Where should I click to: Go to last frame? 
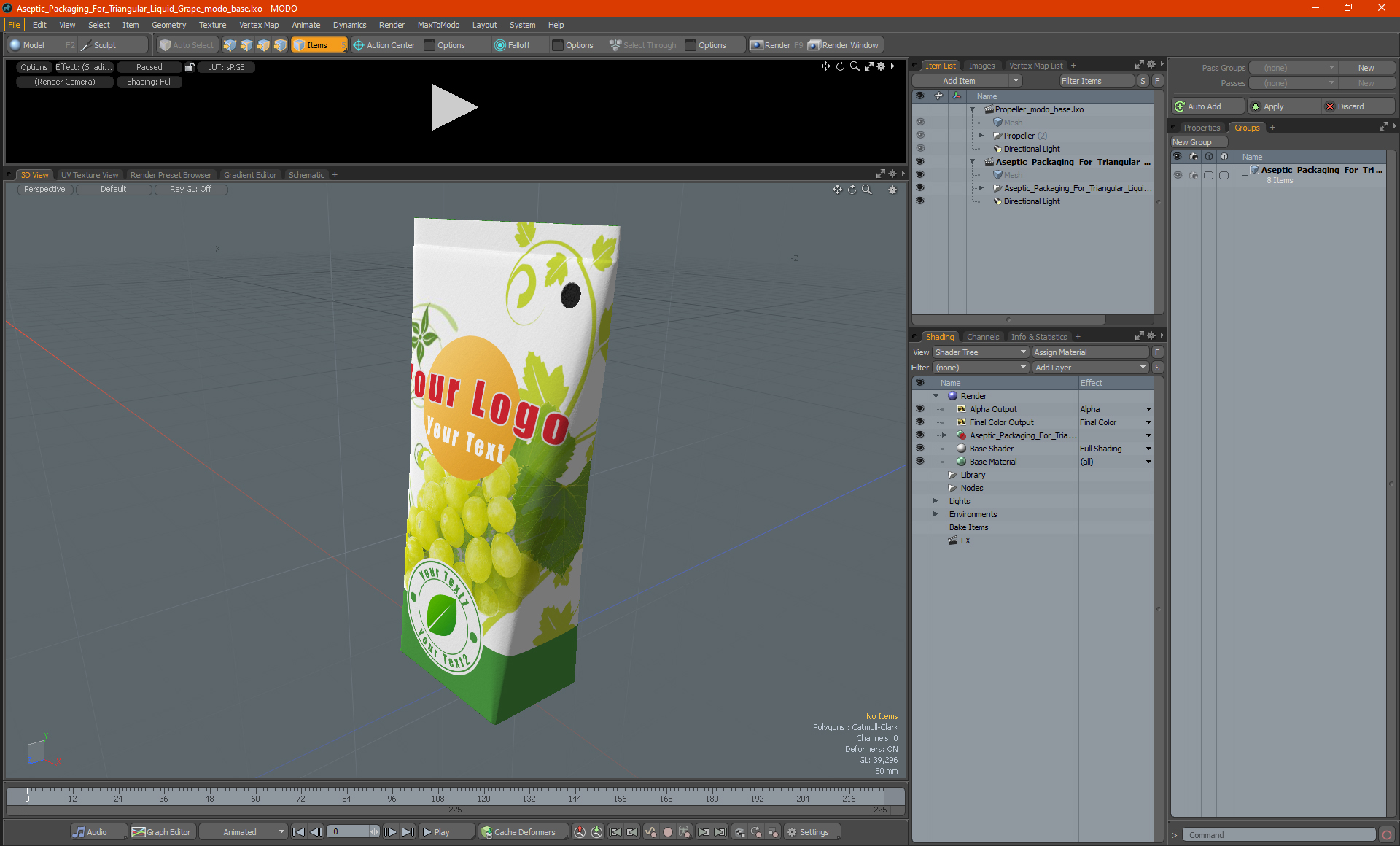tap(408, 832)
